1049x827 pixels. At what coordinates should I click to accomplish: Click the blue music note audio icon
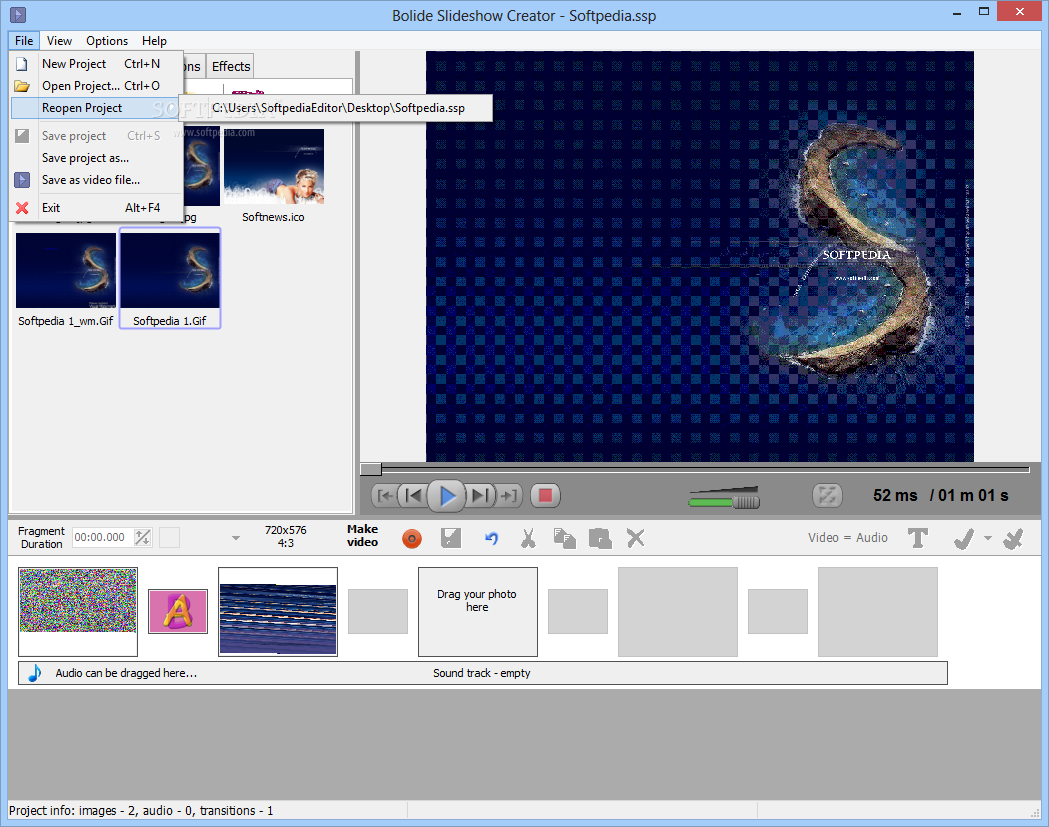tap(35, 673)
